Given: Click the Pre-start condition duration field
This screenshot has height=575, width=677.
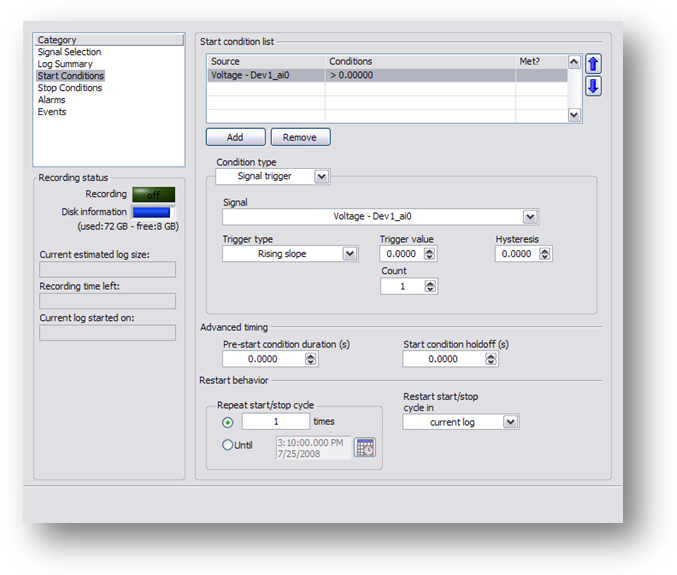Looking at the screenshot, I should point(258,359).
